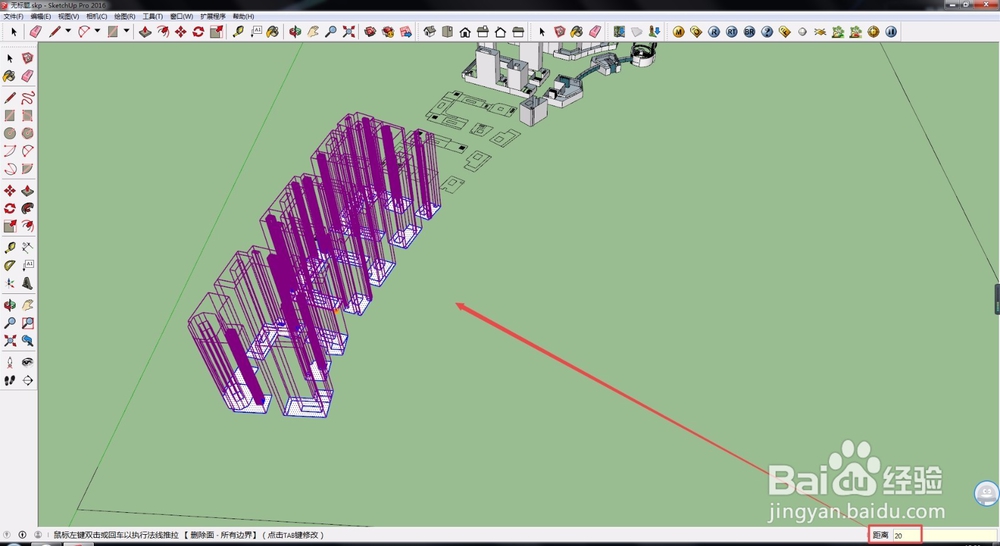This screenshot has height=546, width=1000.
Task: Select the Text label tool in top toolbar
Action: tap(256, 31)
